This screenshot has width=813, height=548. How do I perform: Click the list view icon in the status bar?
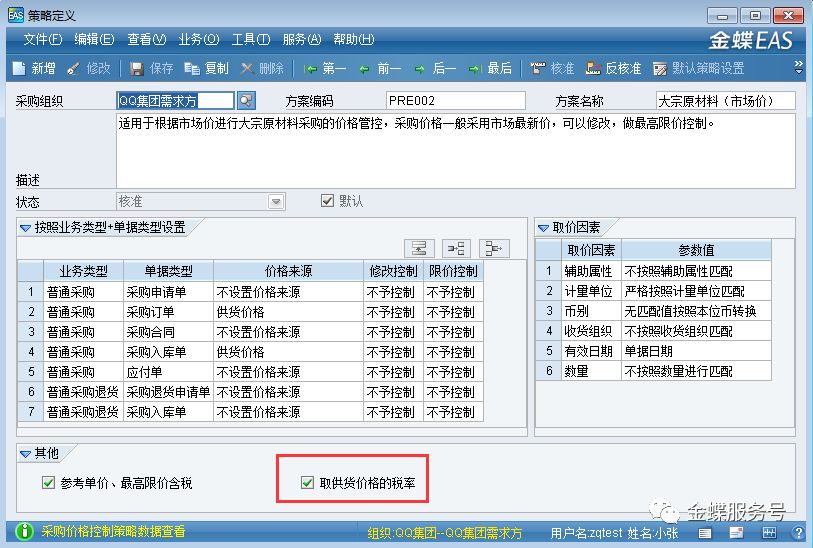705,533
